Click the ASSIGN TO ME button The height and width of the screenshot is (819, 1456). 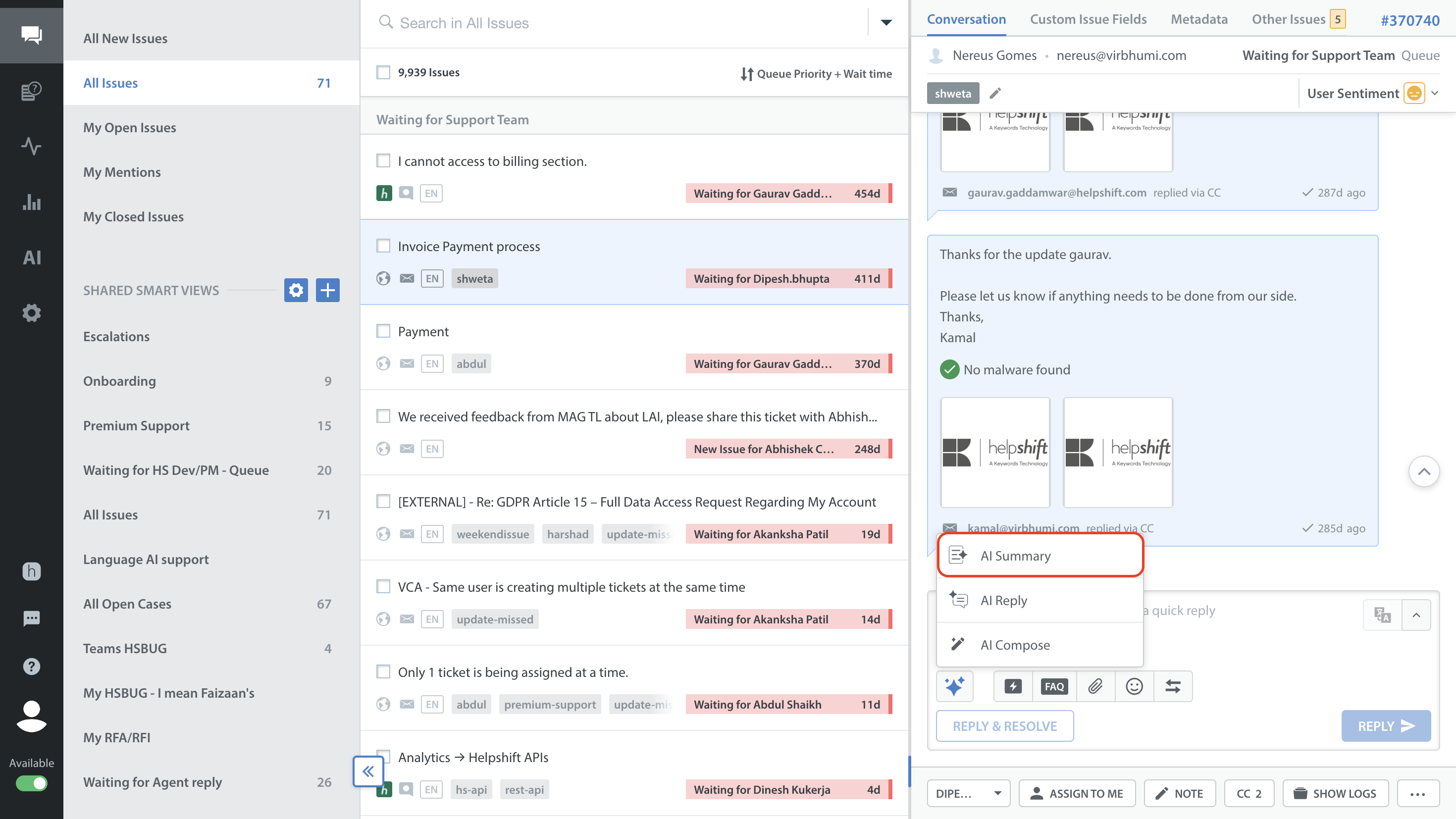pyautogui.click(x=1076, y=793)
